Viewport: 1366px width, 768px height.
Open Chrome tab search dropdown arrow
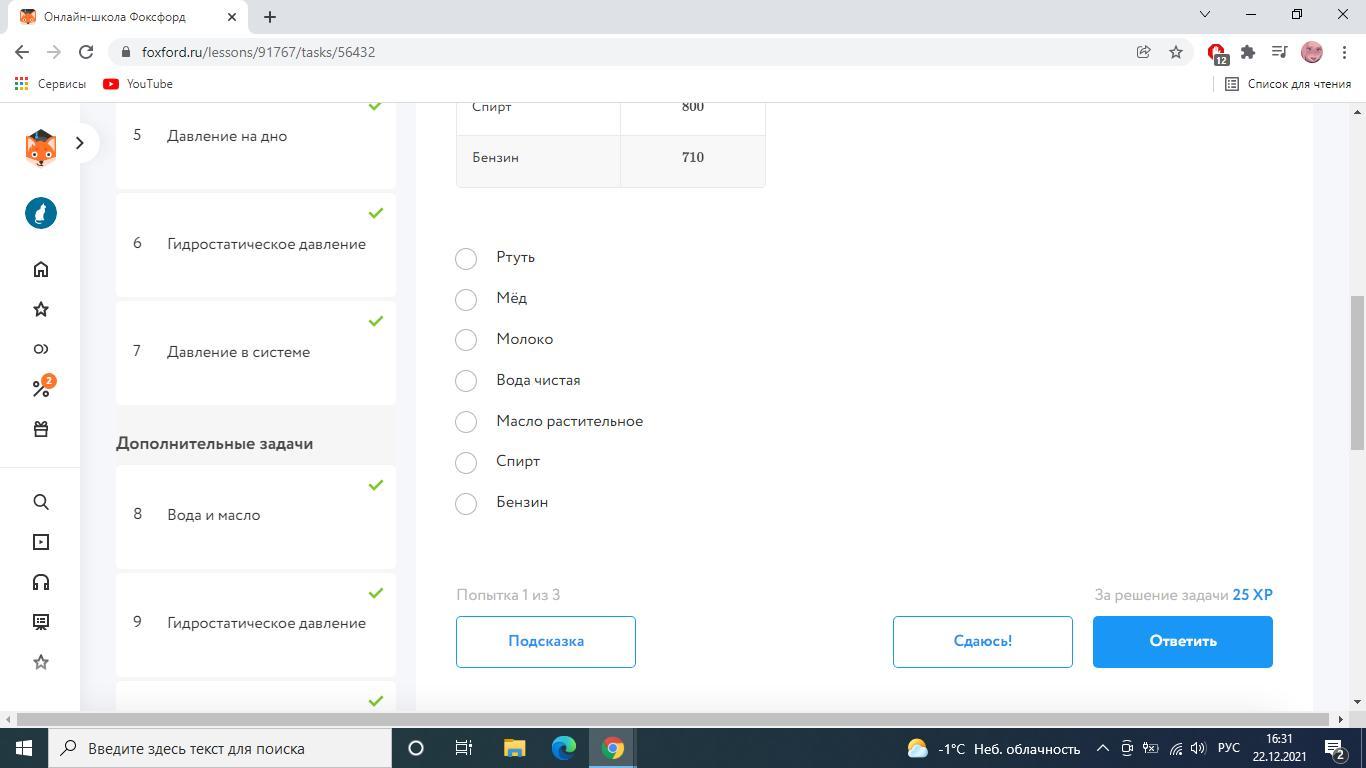[1204, 15]
